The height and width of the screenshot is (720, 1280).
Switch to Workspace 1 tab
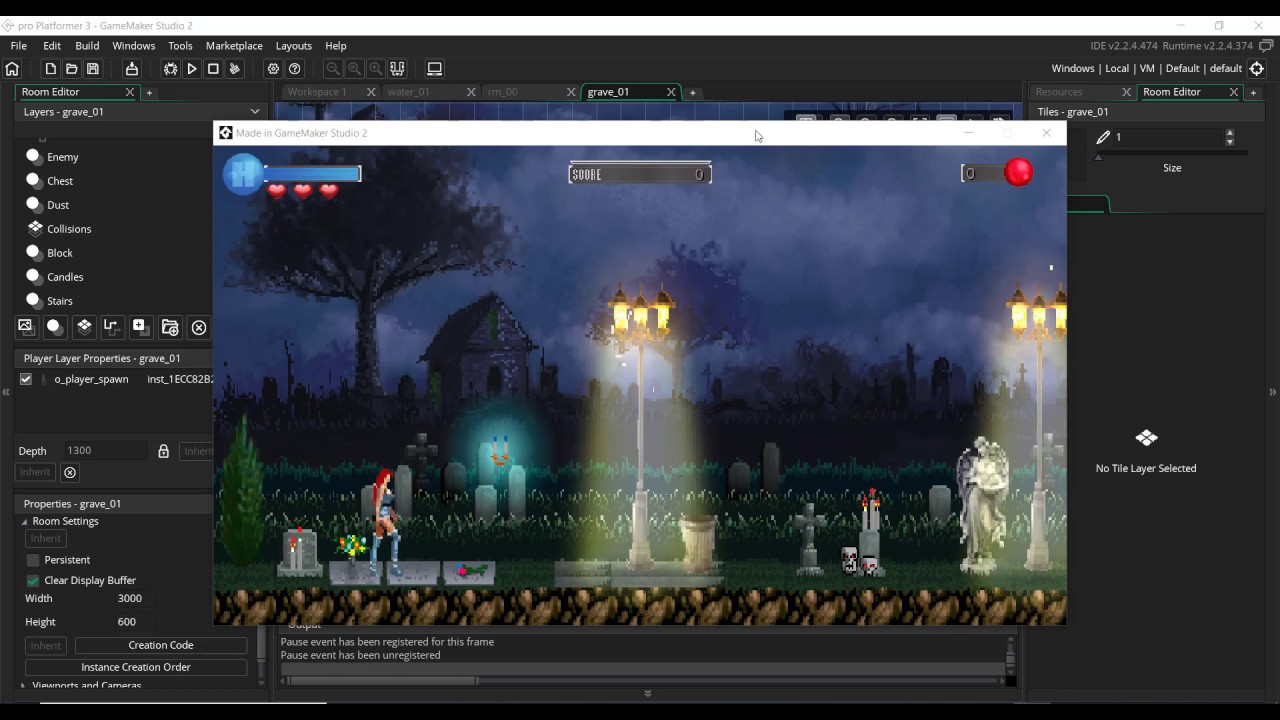click(317, 92)
